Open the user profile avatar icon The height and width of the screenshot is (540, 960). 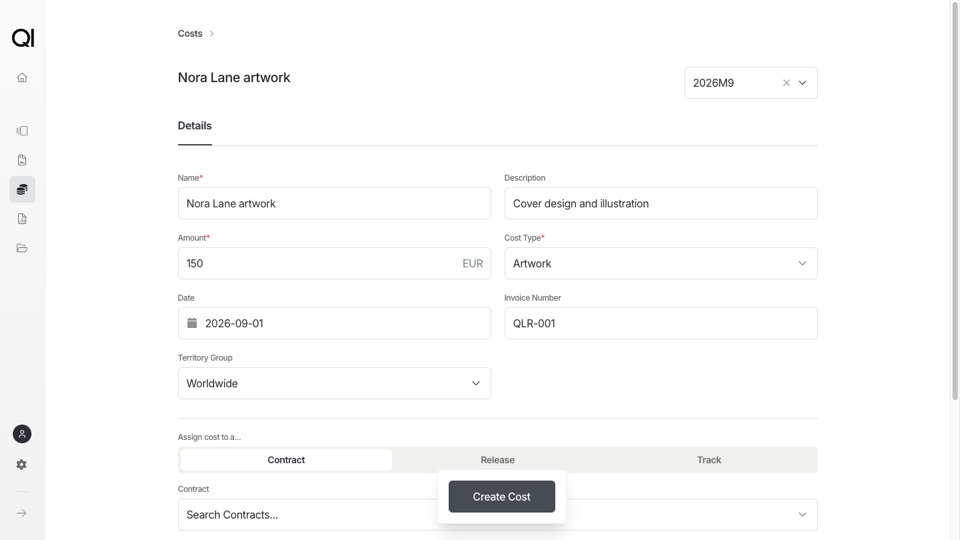pyautogui.click(x=22, y=434)
